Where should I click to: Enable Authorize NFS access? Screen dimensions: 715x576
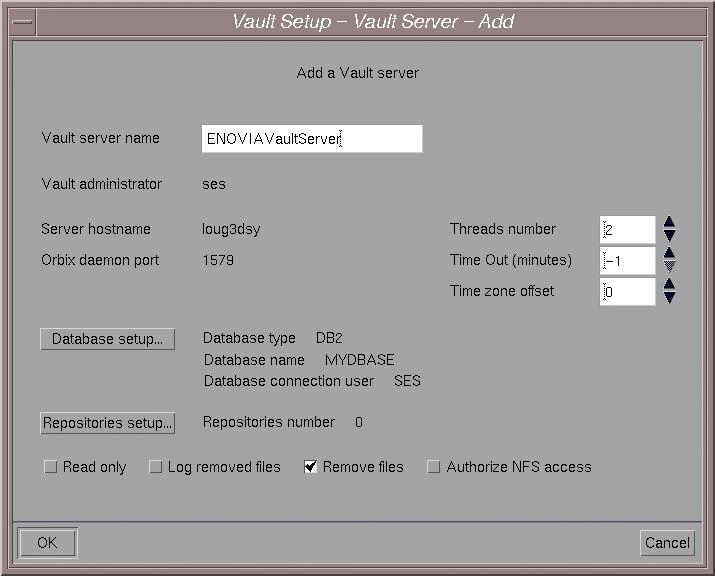coord(434,467)
